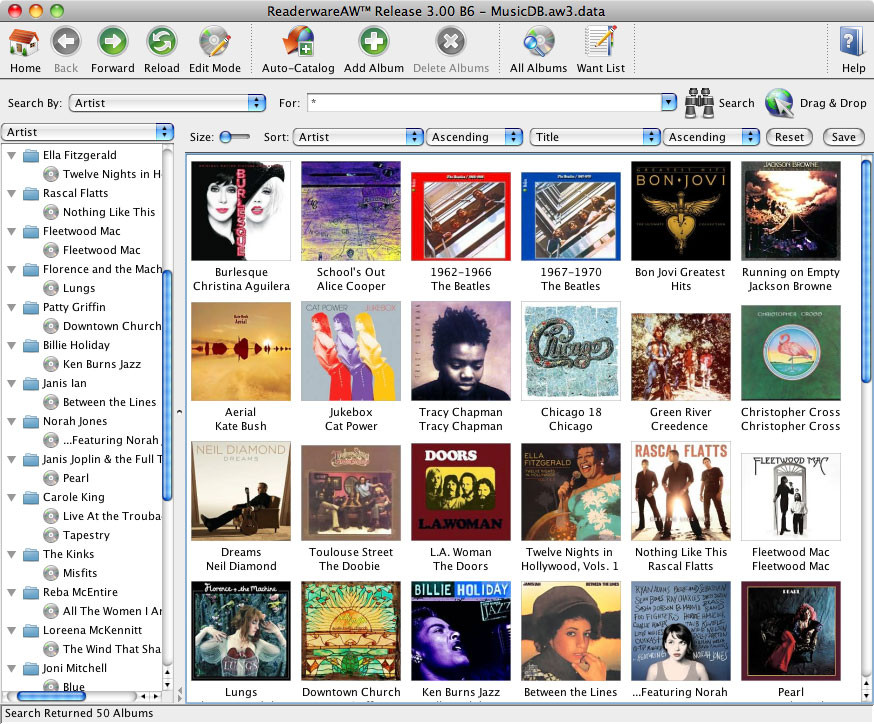Click Search Returned 50 Albums status text
The width and height of the screenshot is (874, 724).
point(79,713)
